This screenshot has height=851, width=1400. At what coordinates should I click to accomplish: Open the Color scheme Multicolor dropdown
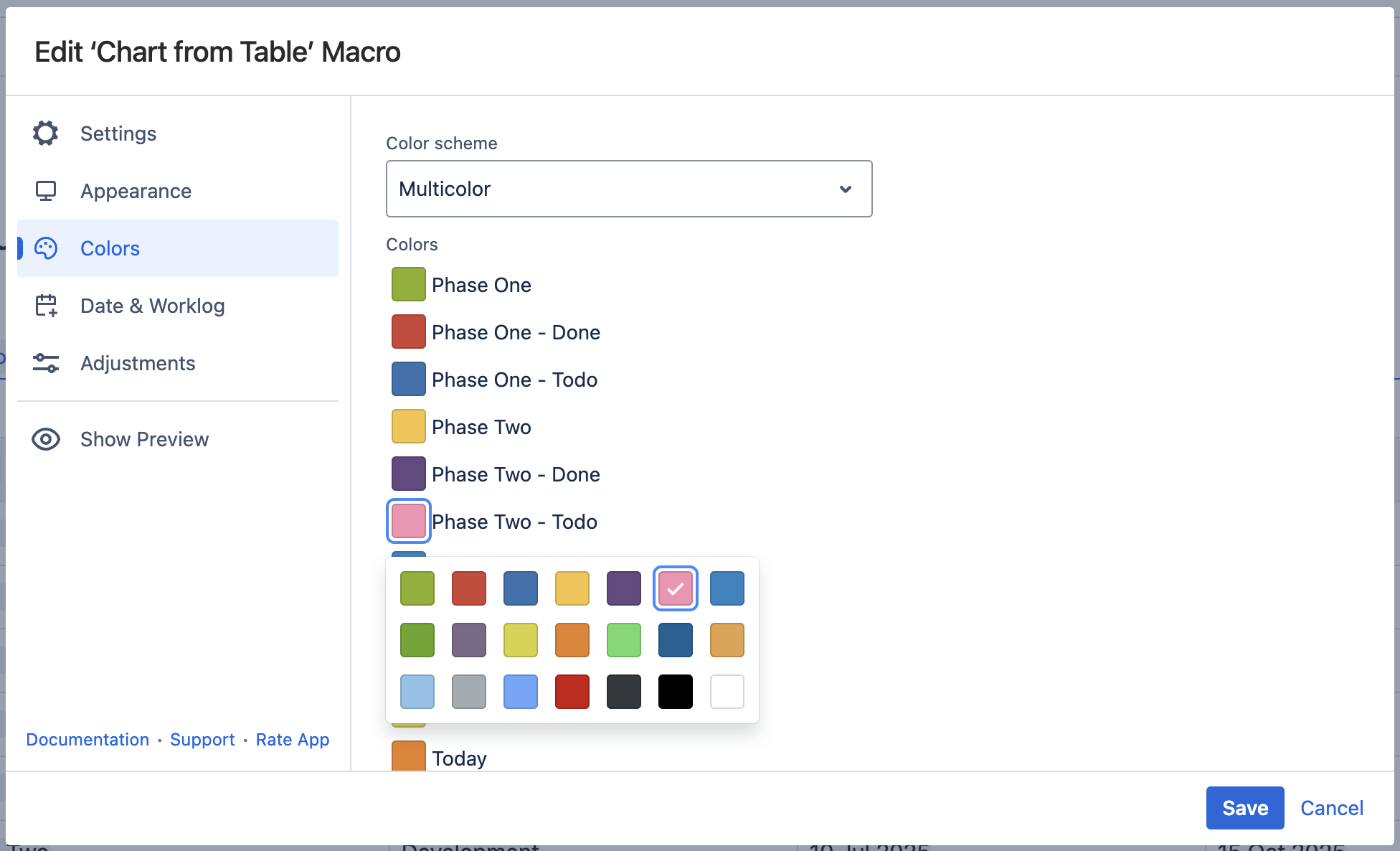click(617, 189)
